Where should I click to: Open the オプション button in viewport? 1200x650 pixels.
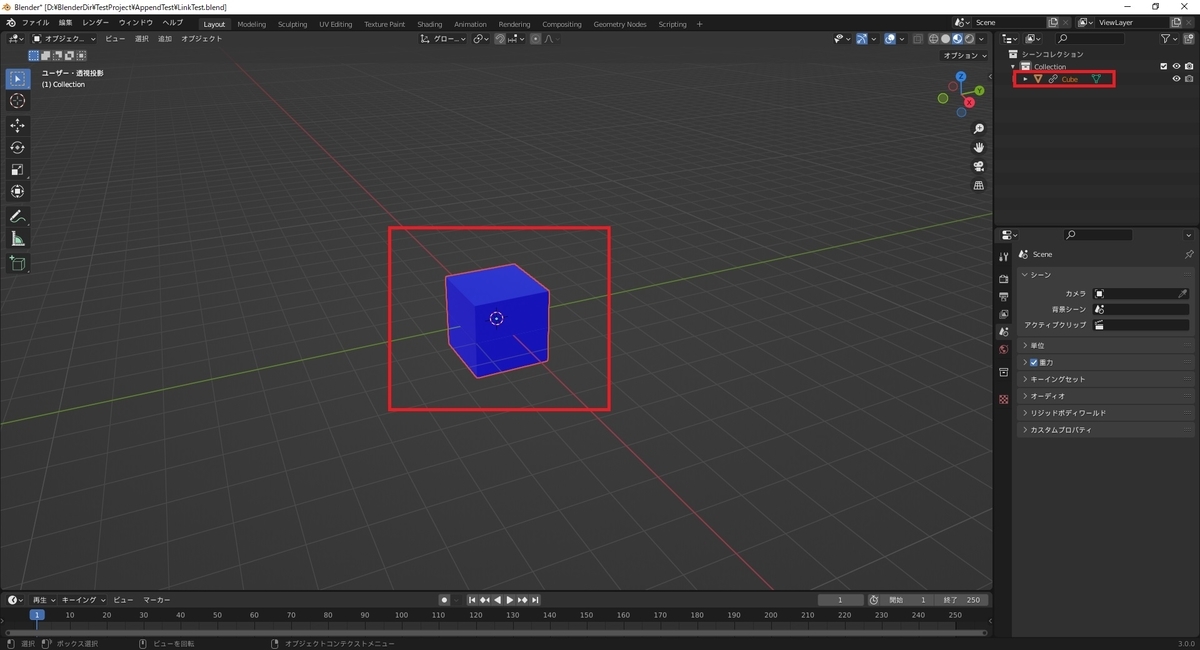(x=963, y=56)
